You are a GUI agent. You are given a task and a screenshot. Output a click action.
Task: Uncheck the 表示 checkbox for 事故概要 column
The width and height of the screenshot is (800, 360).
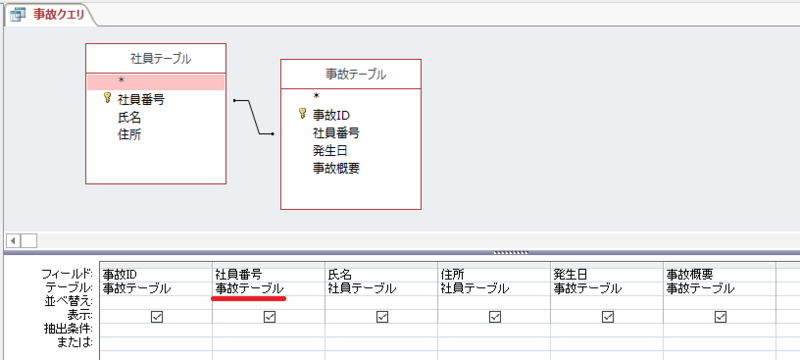(x=720, y=317)
